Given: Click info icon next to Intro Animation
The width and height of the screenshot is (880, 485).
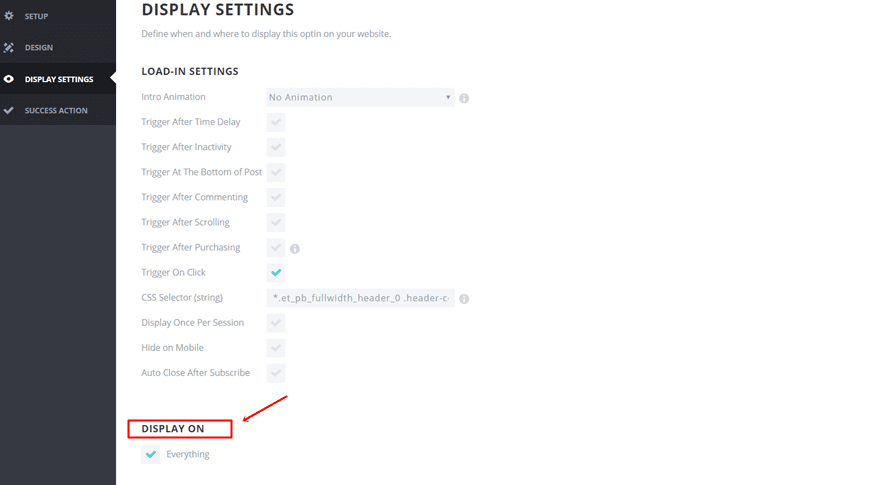Looking at the screenshot, I should [464, 98].
